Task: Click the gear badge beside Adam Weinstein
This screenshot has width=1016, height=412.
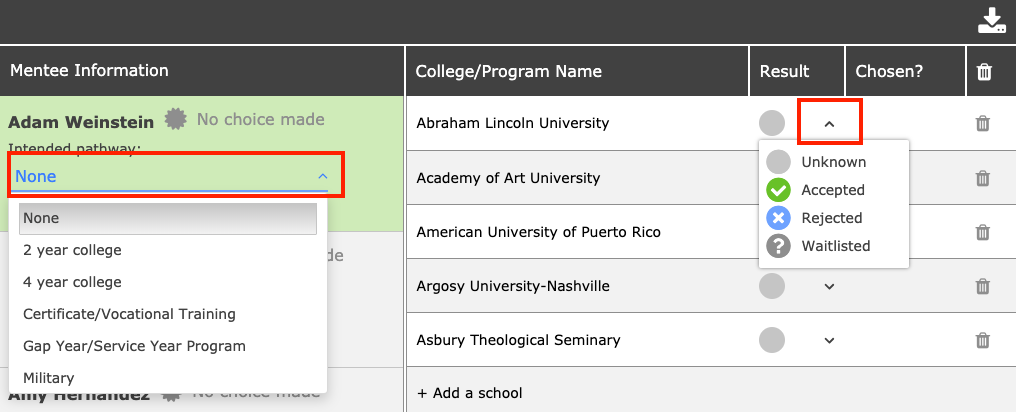Action: [176, 120]
